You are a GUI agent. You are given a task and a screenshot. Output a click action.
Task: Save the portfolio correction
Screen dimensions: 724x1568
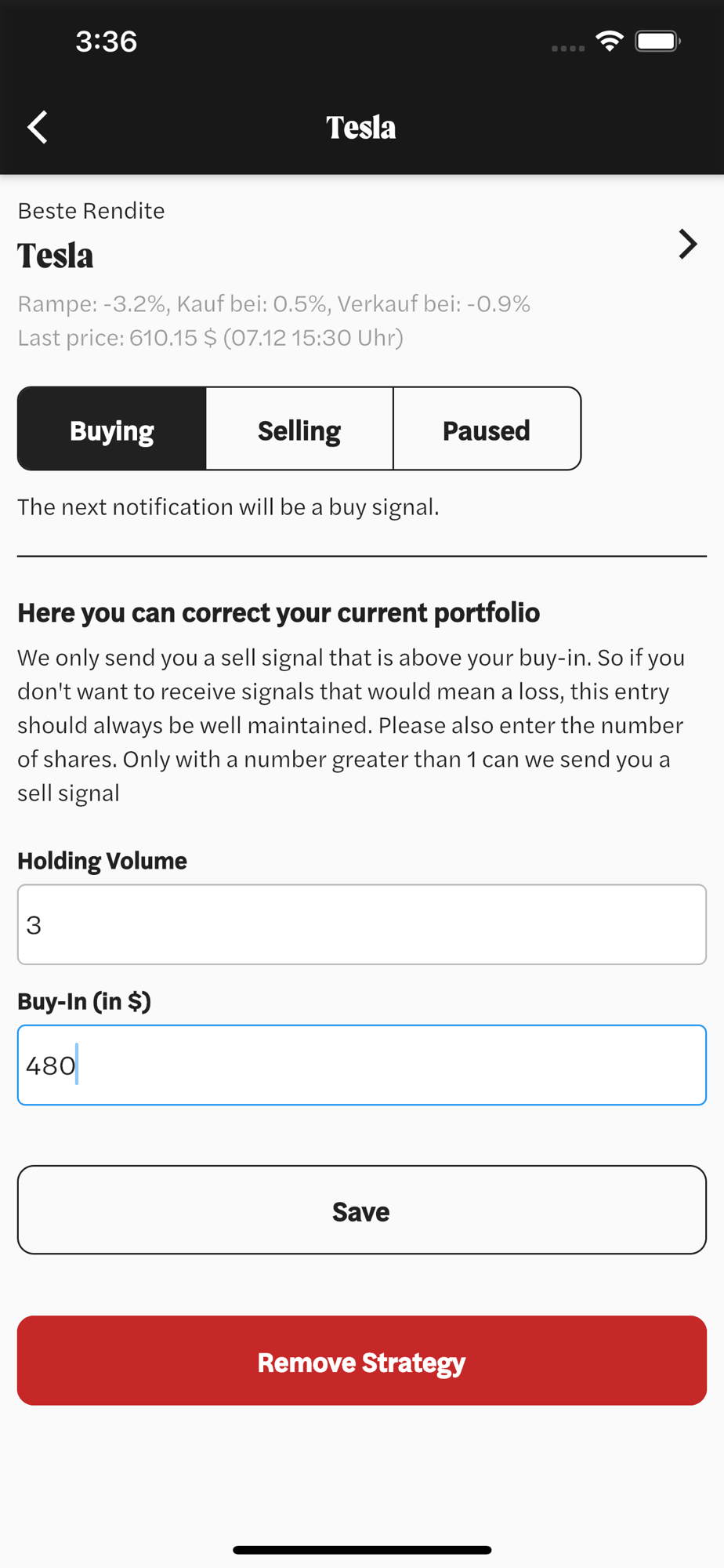(x=362, y=1210)
